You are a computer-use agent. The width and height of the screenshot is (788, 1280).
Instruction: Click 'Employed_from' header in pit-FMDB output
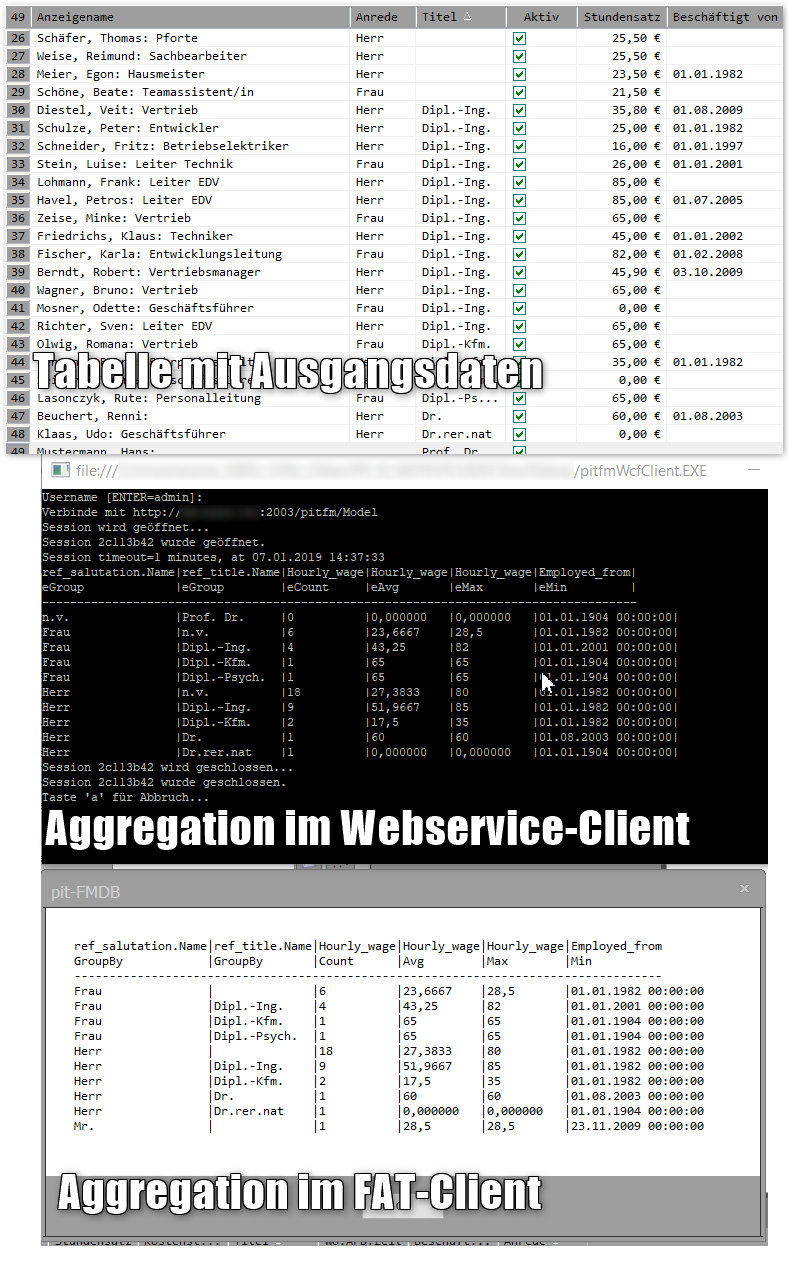(x=616, y=946)
